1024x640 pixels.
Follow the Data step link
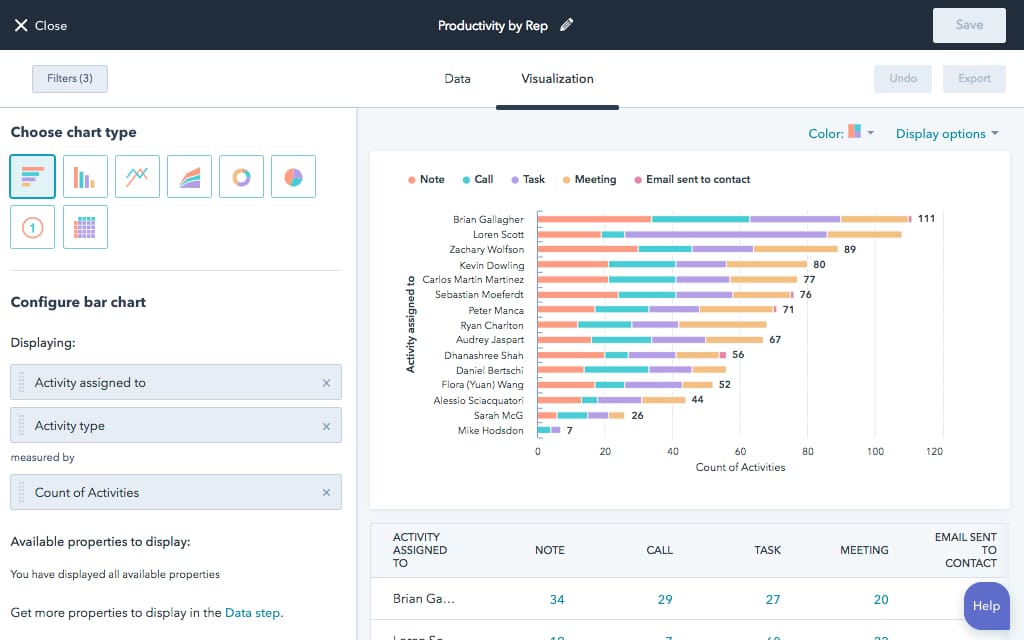point(253,613)
